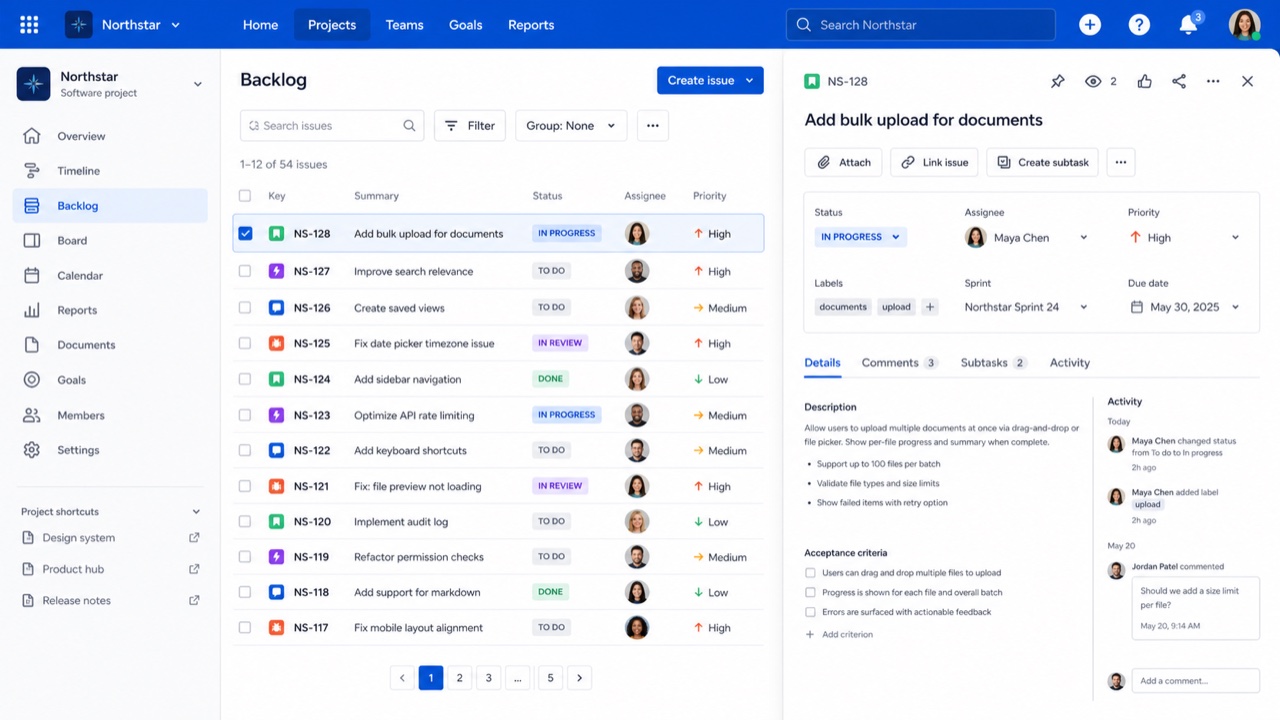Open the Priority High dropdown

(x=1185, y=238)
